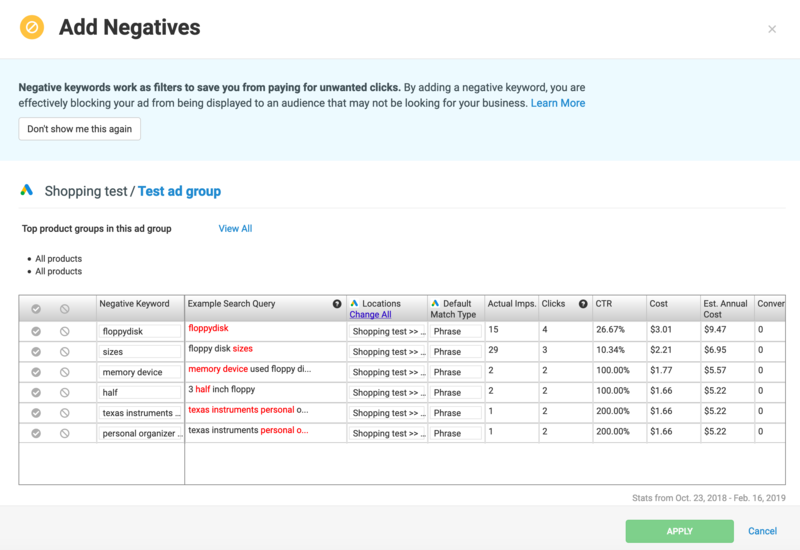The height and width of the screenshot is (550, 800).
Task: Click Don't show me this again button
Action: pyautogui.click(x=80, y=129)
